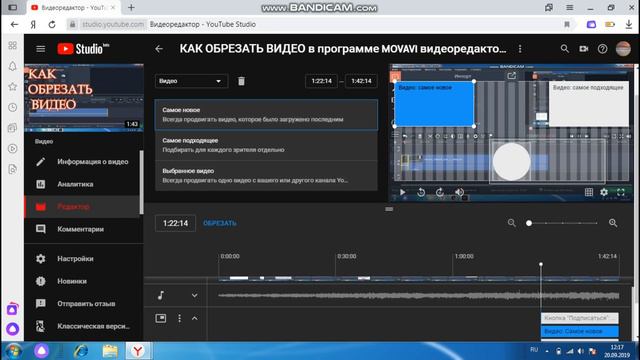This screenshot has width=640, height=360.
Task: Zoom in the timeline magnifier
Action: click(x=613, y=223)
